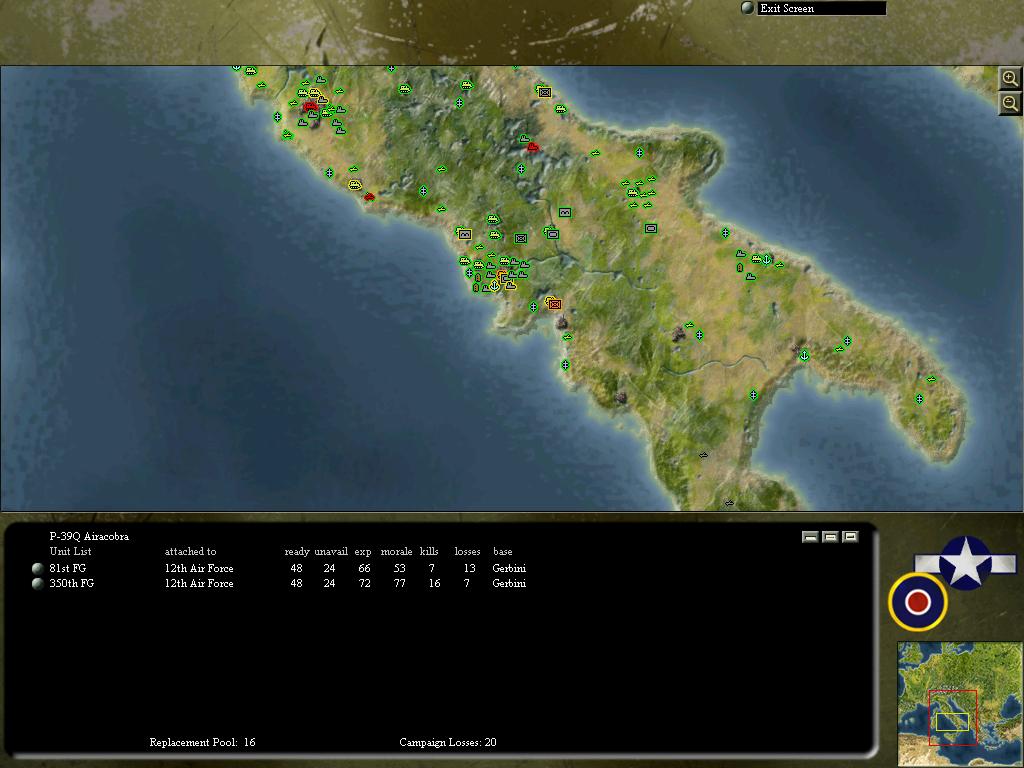
Task: Select the tank icon at the top center of the map
Action: 466,85
